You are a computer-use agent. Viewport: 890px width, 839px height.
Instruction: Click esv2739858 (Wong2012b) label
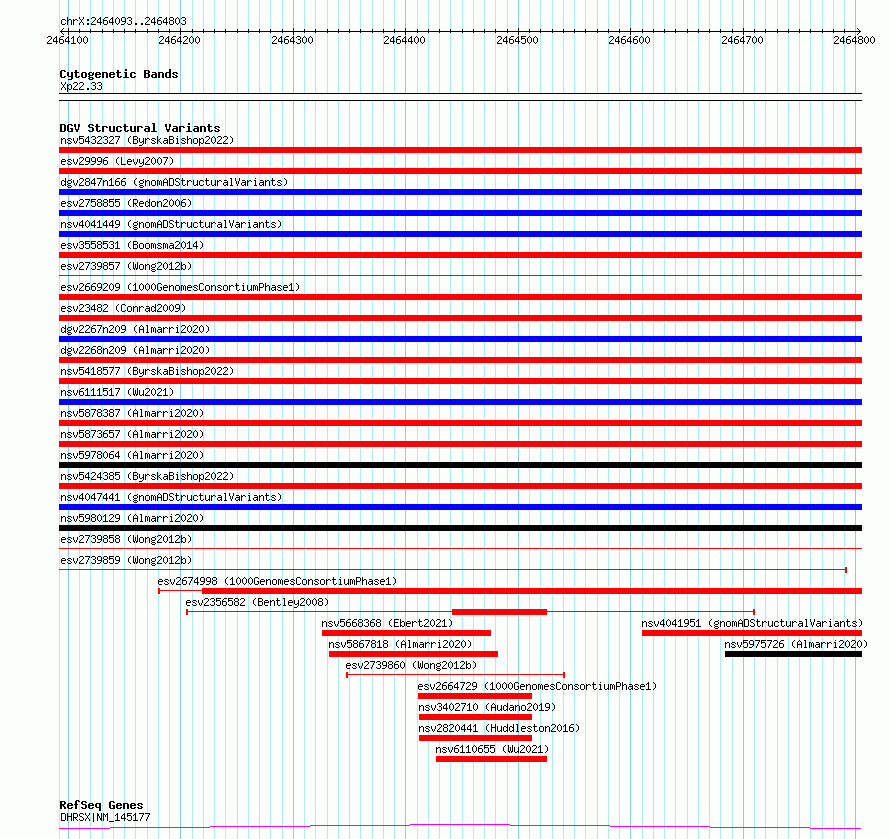coord(126,539)
